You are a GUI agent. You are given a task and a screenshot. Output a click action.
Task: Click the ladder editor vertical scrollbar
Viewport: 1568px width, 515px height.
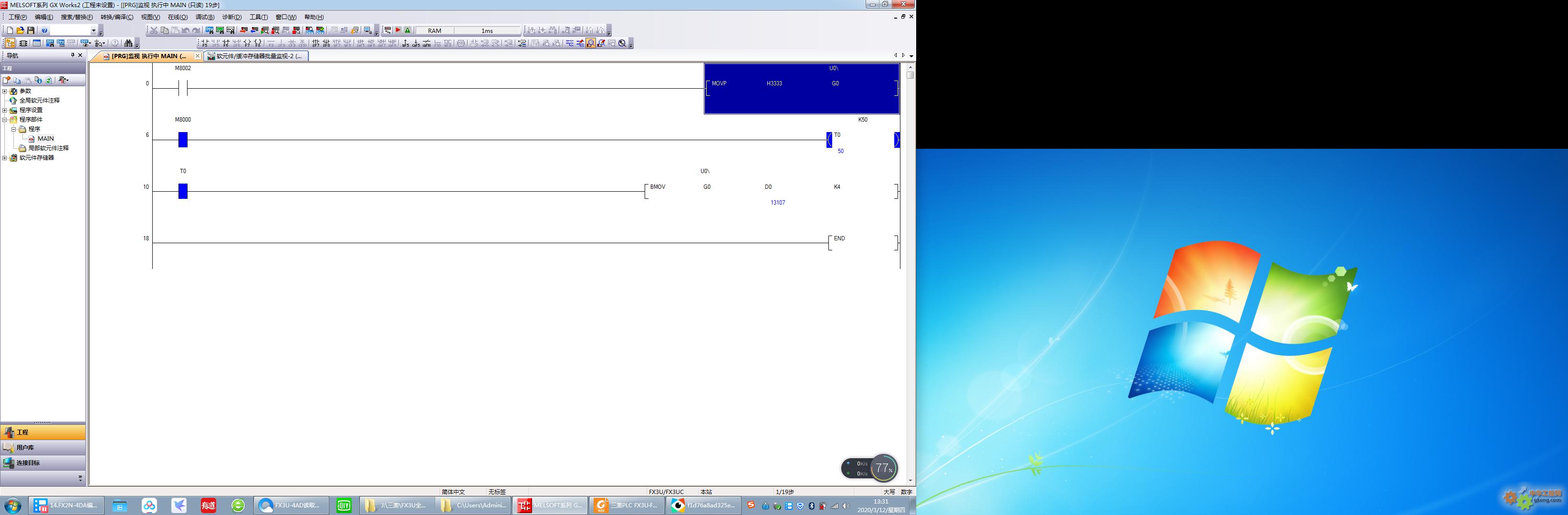click(910, 274)
